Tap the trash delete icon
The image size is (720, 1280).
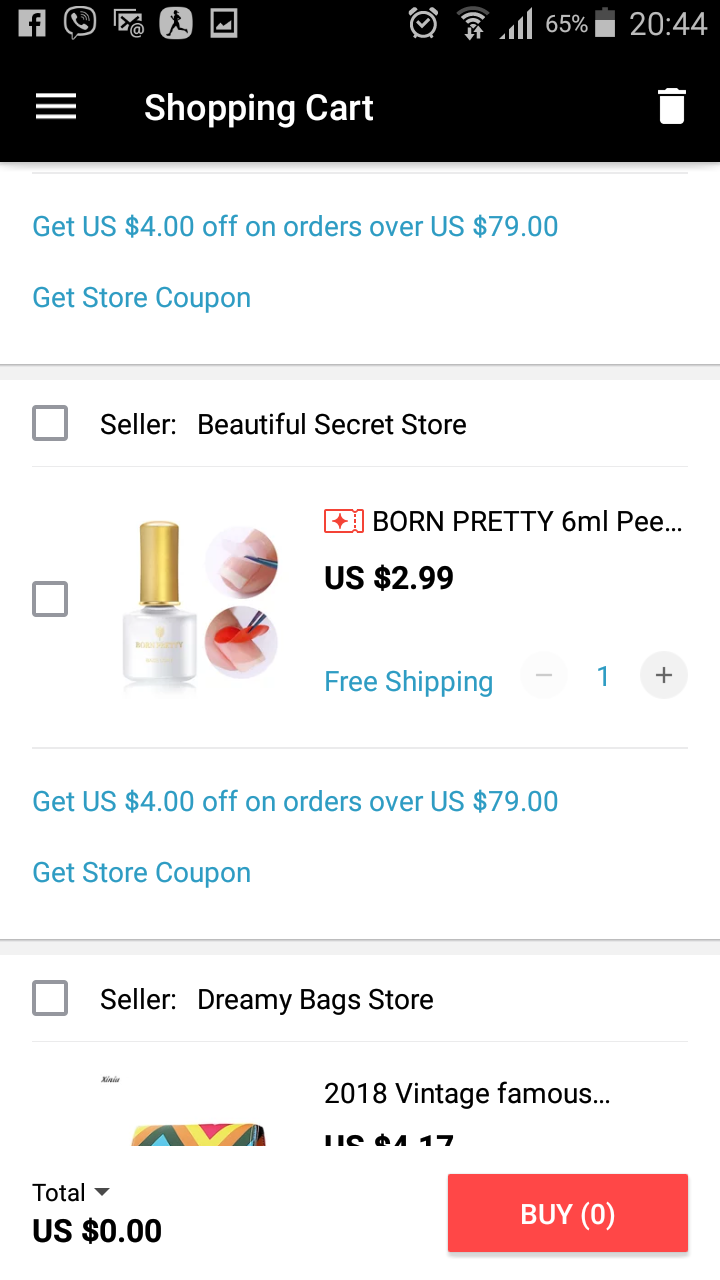coord(671,106)
